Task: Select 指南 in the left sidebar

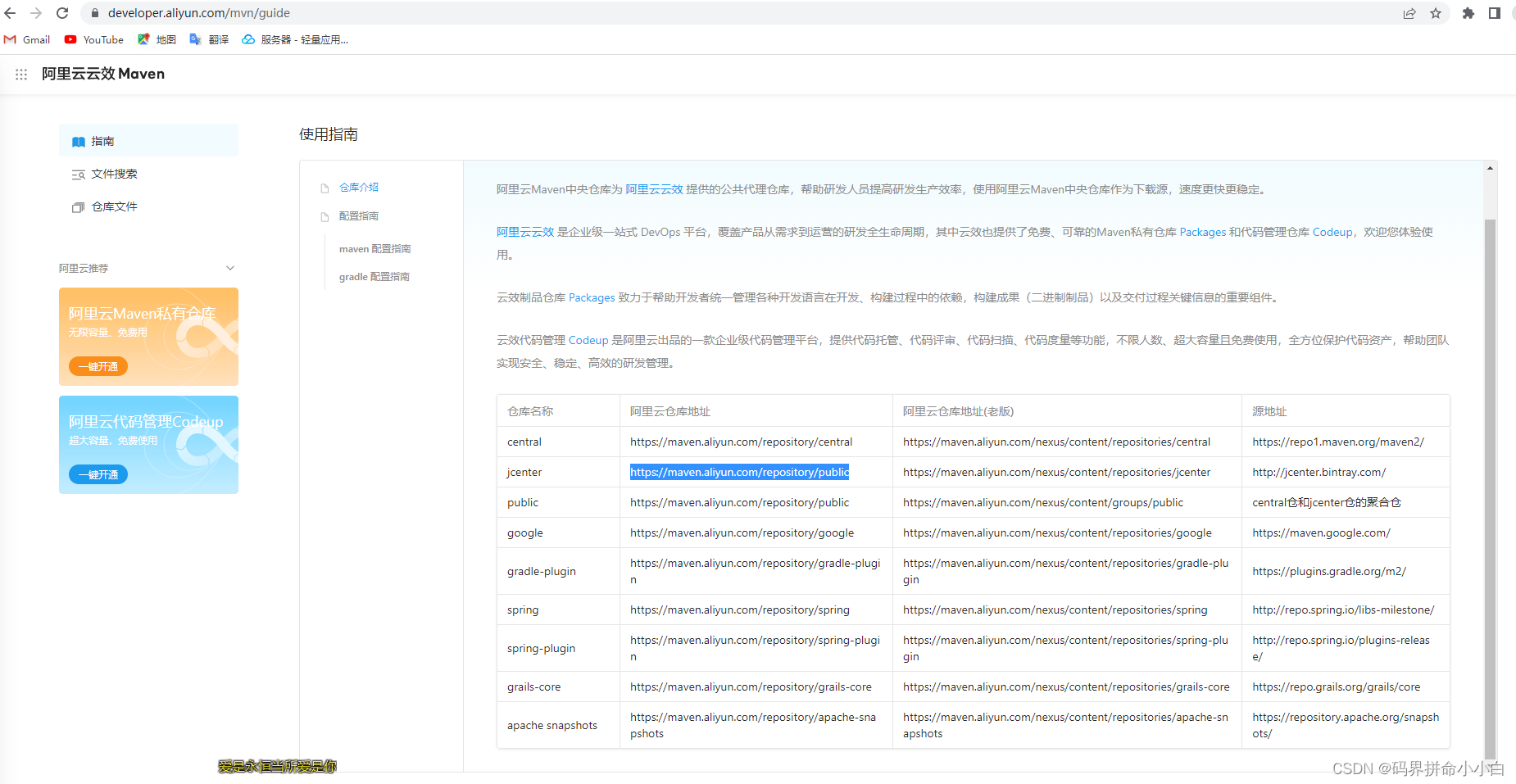Action: coord(148,141)
